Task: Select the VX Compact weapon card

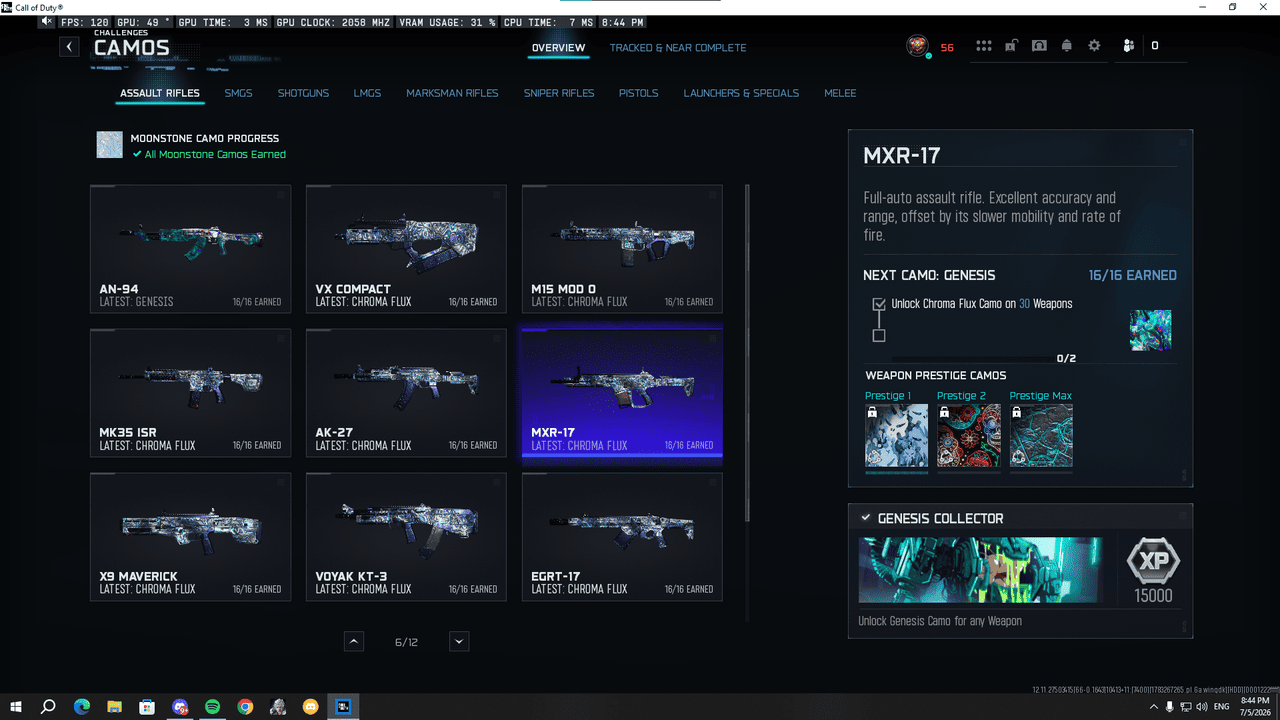Action: pyautogui.click(x=406, y=249)
